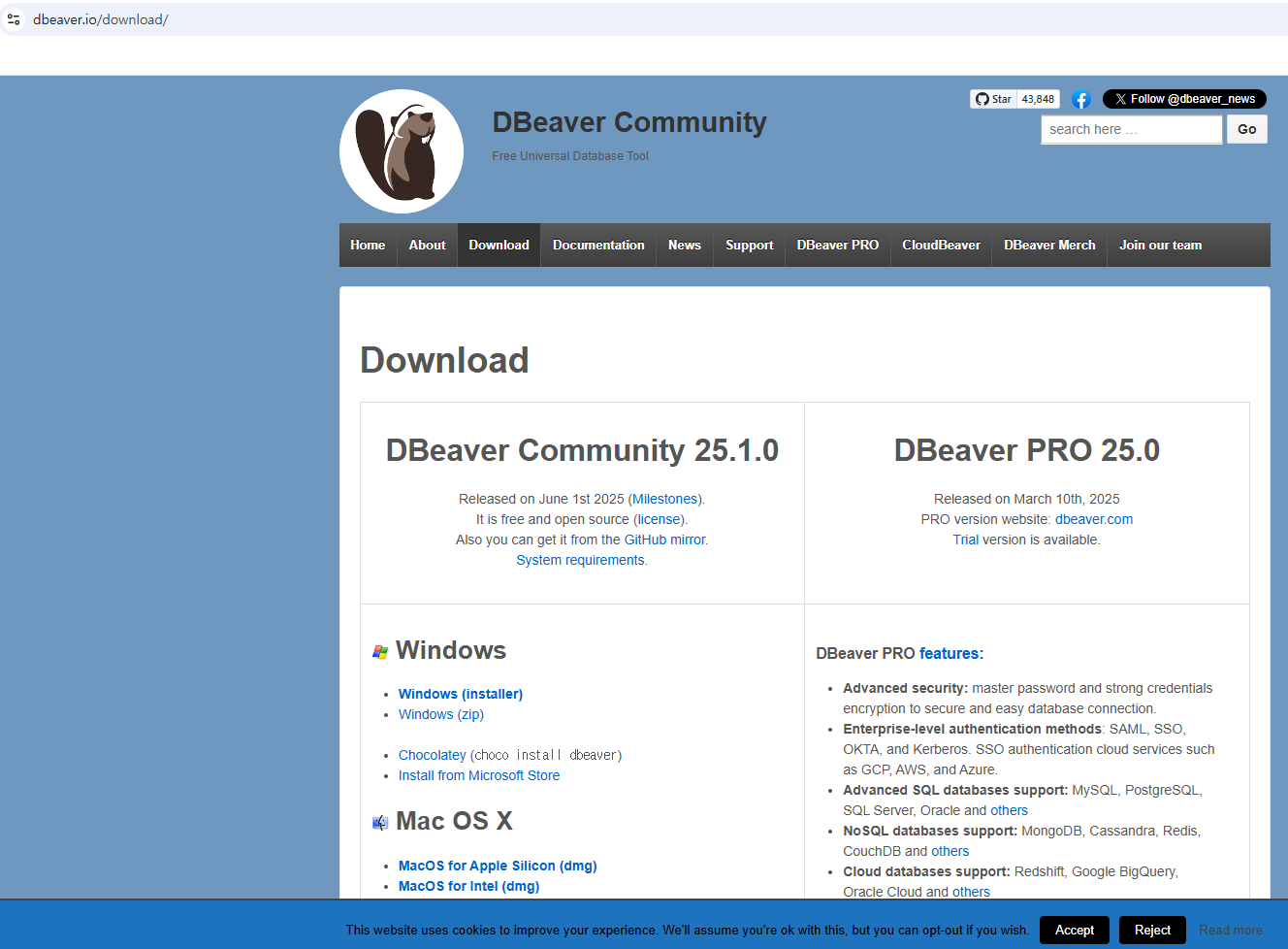The height and width of the screenshot is (949, 1288).
Task: Click 'NoSQL databases support:' bullet text
Action: (930, 831)
